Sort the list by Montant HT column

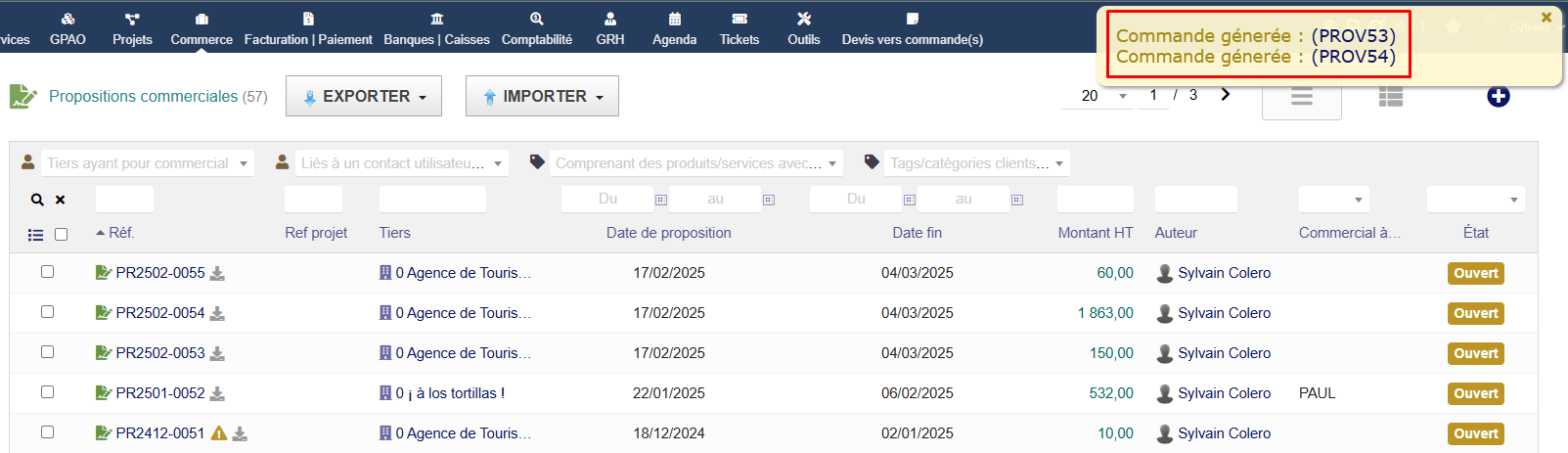click(1095, 233)
